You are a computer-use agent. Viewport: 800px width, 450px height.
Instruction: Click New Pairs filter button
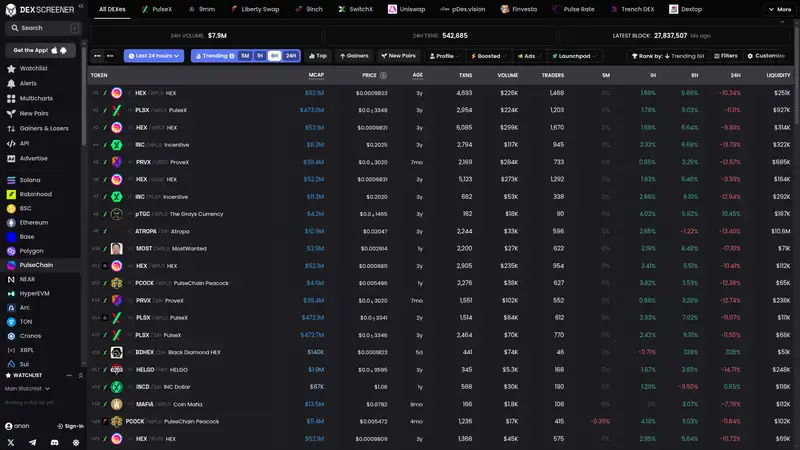[x=398, y=56]
